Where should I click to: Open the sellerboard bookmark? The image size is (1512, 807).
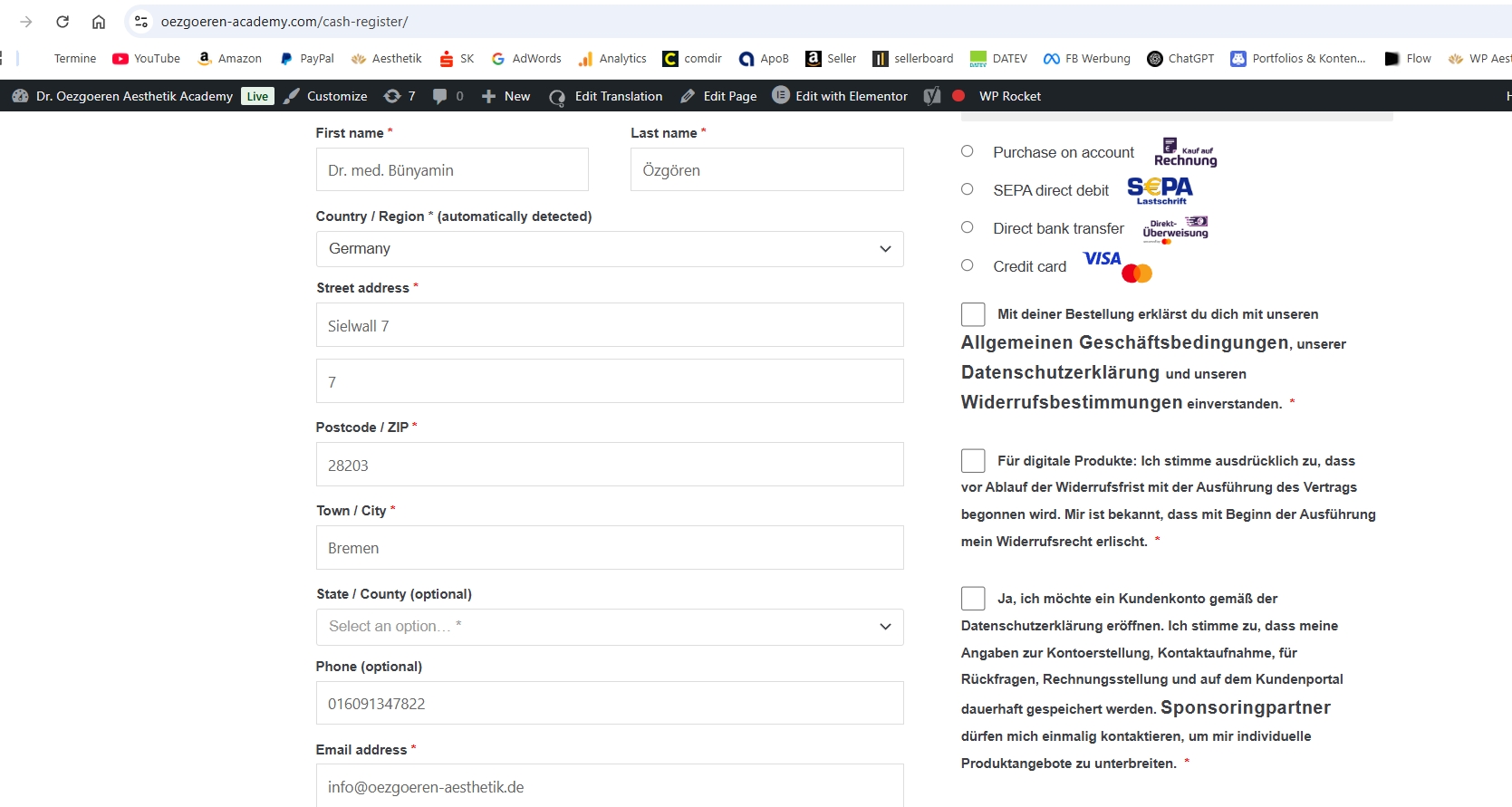coord(913,58)
